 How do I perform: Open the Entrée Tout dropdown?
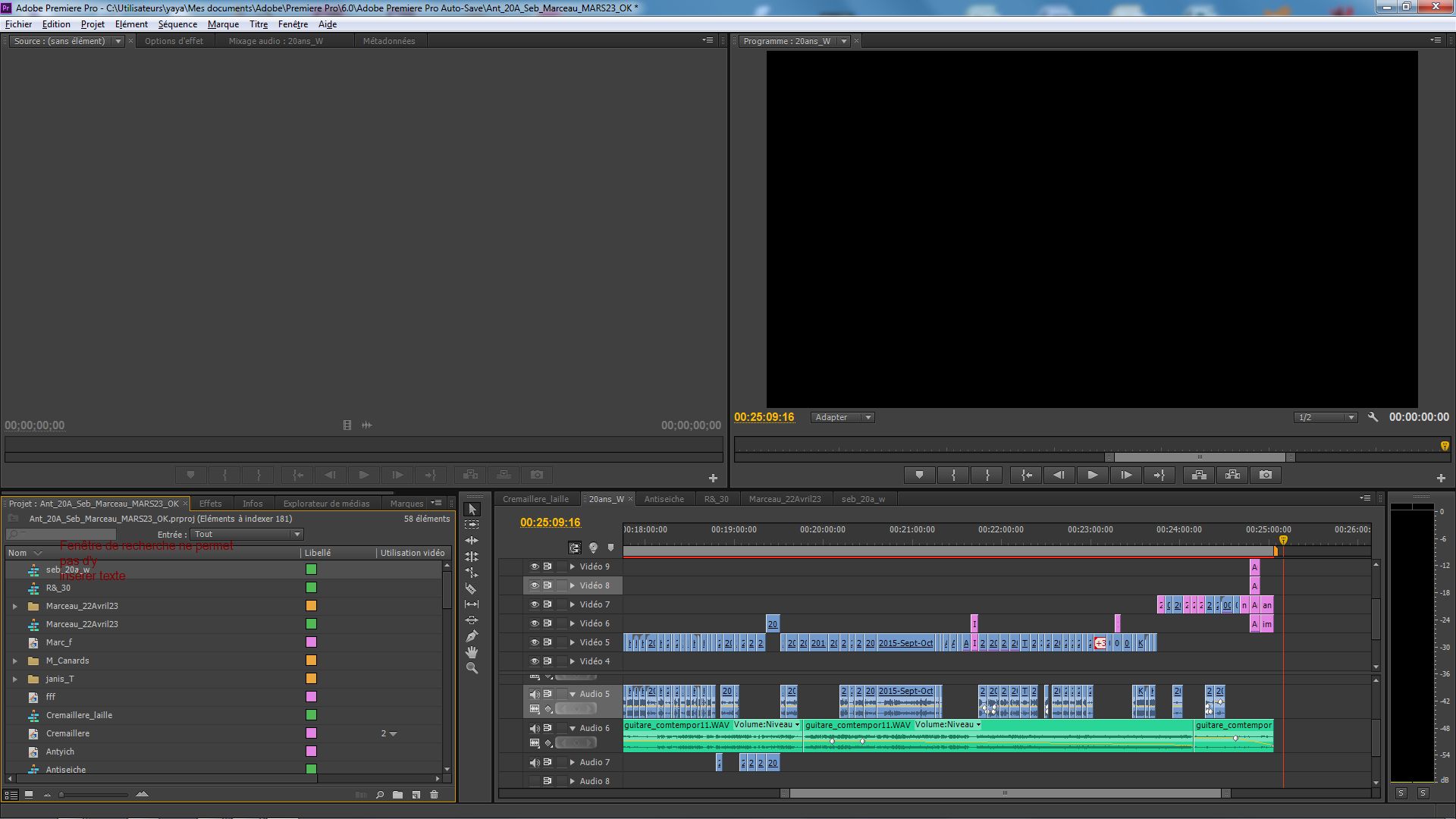pyautogui.click(x=246, y=534)
